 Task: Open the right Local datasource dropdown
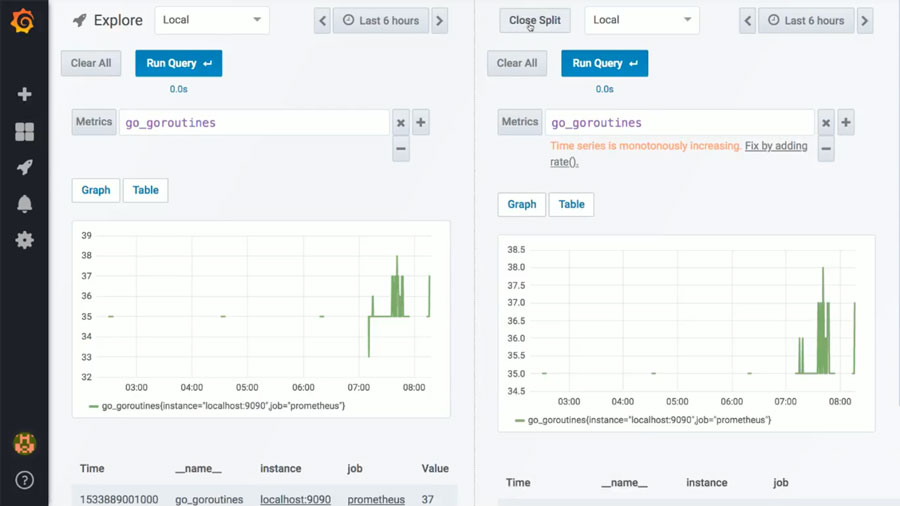point(641,20)
